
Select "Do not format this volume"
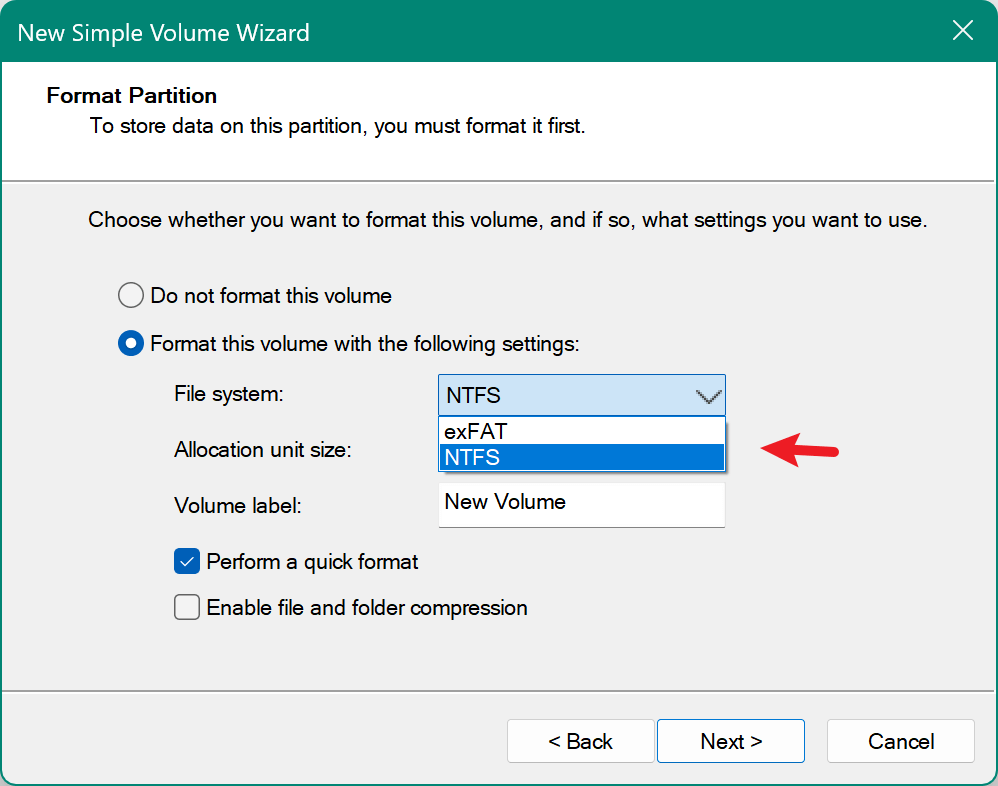click(x=130, y=295)
